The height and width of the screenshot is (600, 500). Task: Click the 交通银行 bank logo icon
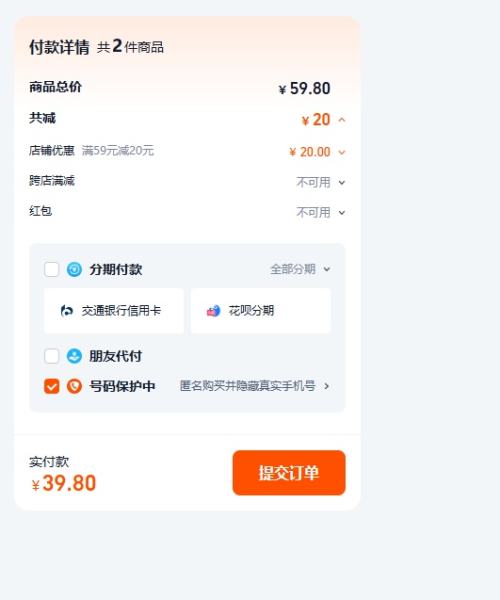click(67, 310)
